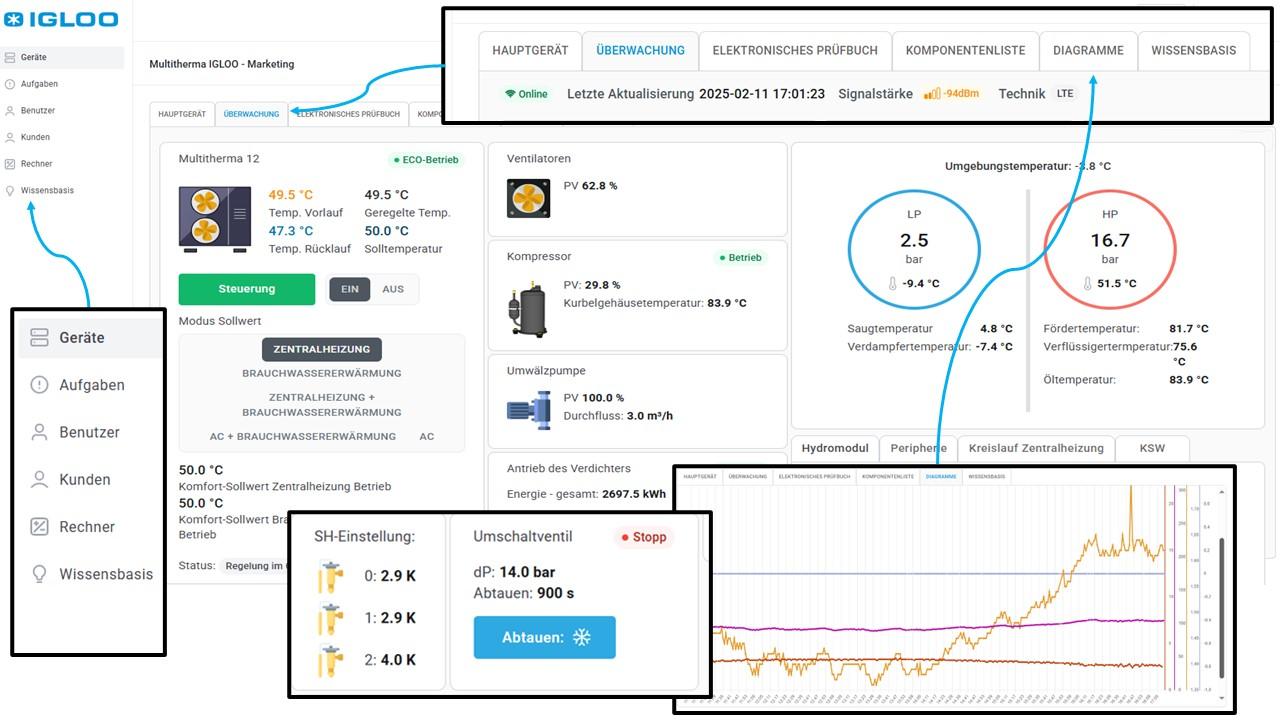Click the Umwälzpumpe blue pump icon
Screen dimensions: 1280x720
(x=528, y=409)
